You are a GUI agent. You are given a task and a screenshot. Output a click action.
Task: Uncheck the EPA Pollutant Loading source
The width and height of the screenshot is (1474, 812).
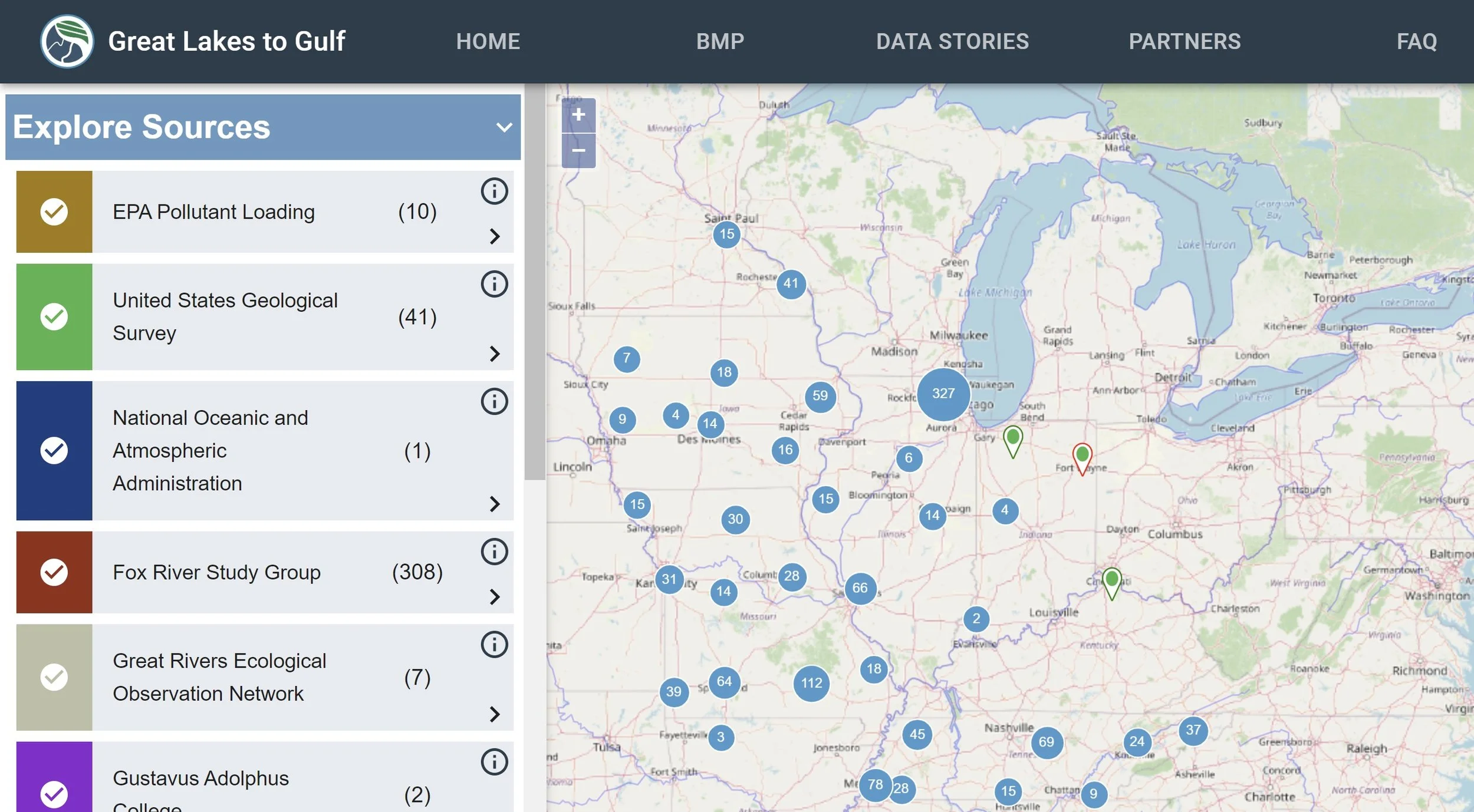tap(54, 212)
